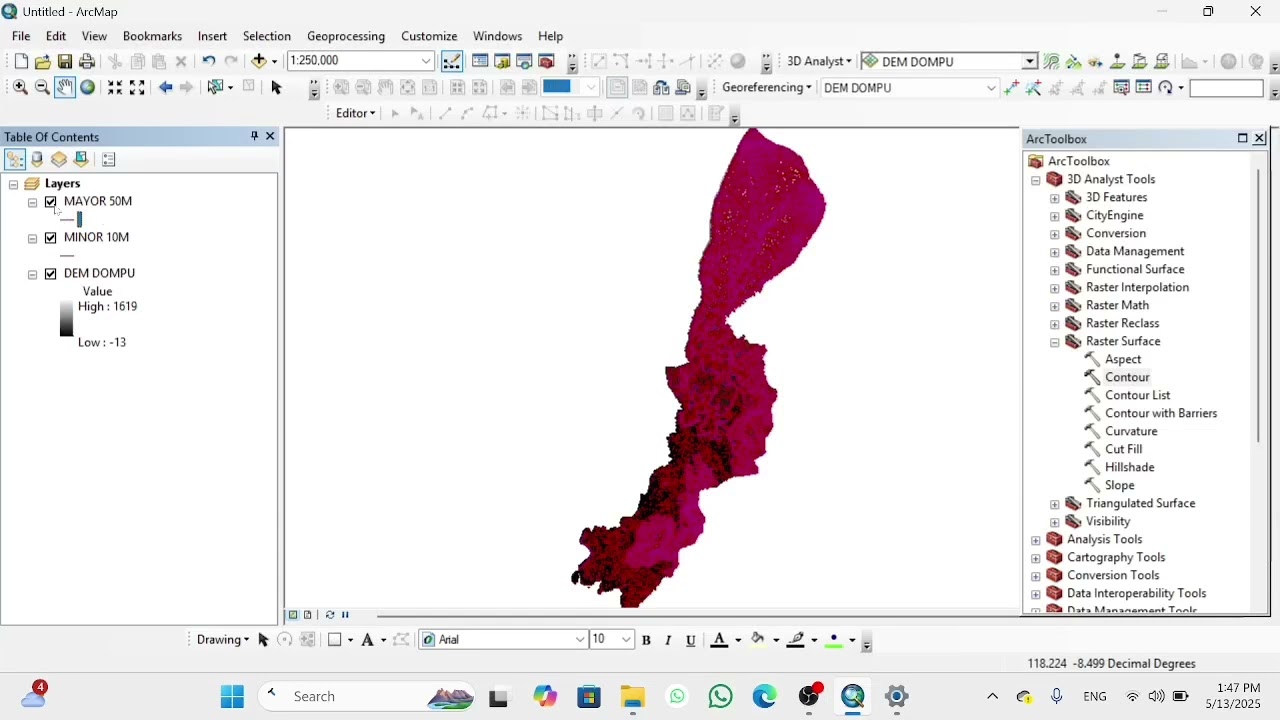Open the Georeferencing menu button
The height and width of the screenshot is (720, 1280).
click(766, 87)
